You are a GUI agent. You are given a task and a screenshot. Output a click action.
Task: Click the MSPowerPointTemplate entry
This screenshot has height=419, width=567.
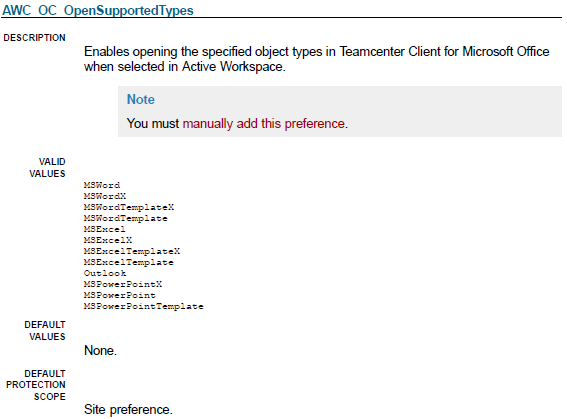click(144, 306)
